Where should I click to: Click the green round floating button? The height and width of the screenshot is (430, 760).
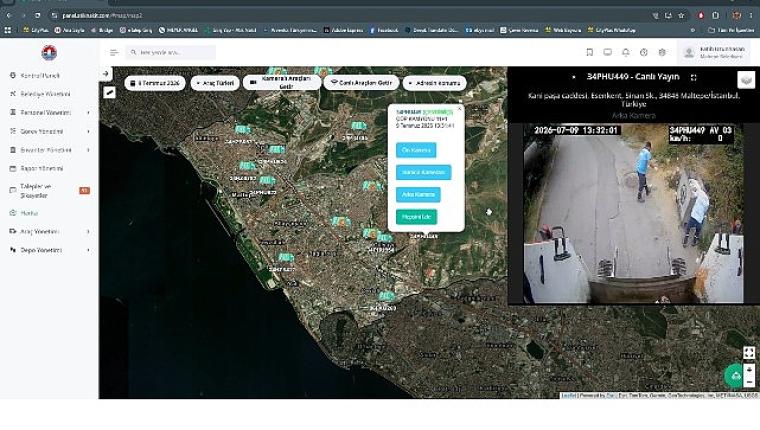(735, 376)
